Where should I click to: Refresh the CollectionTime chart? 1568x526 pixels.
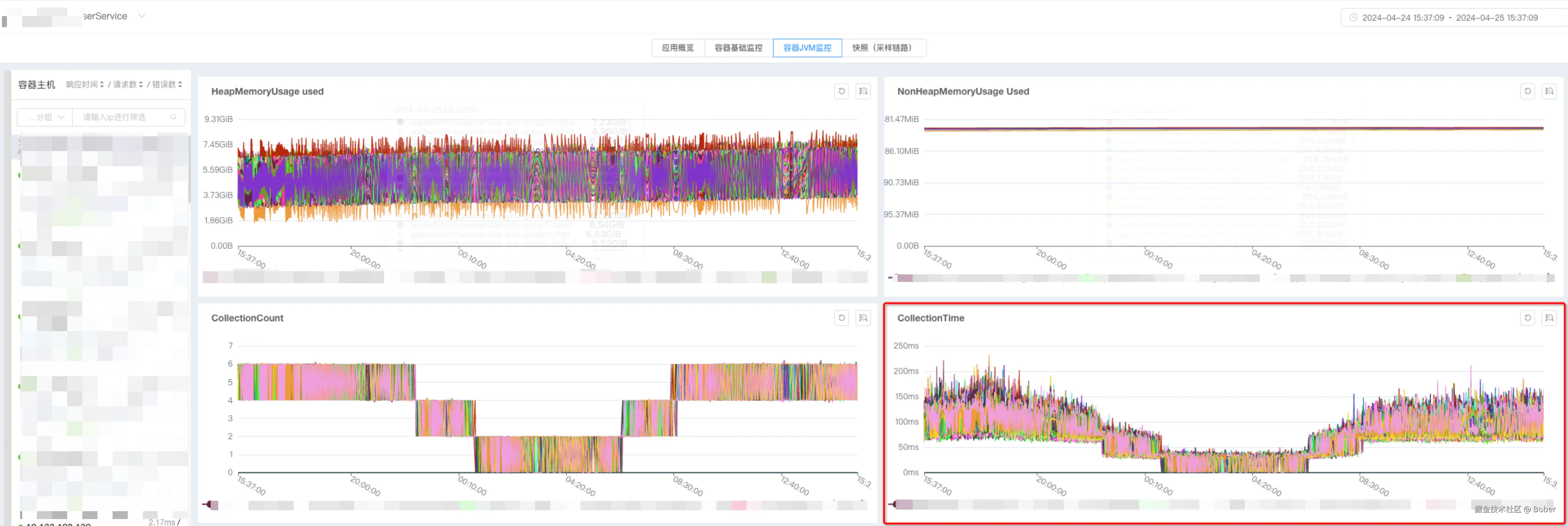(x=1527, y=318)
